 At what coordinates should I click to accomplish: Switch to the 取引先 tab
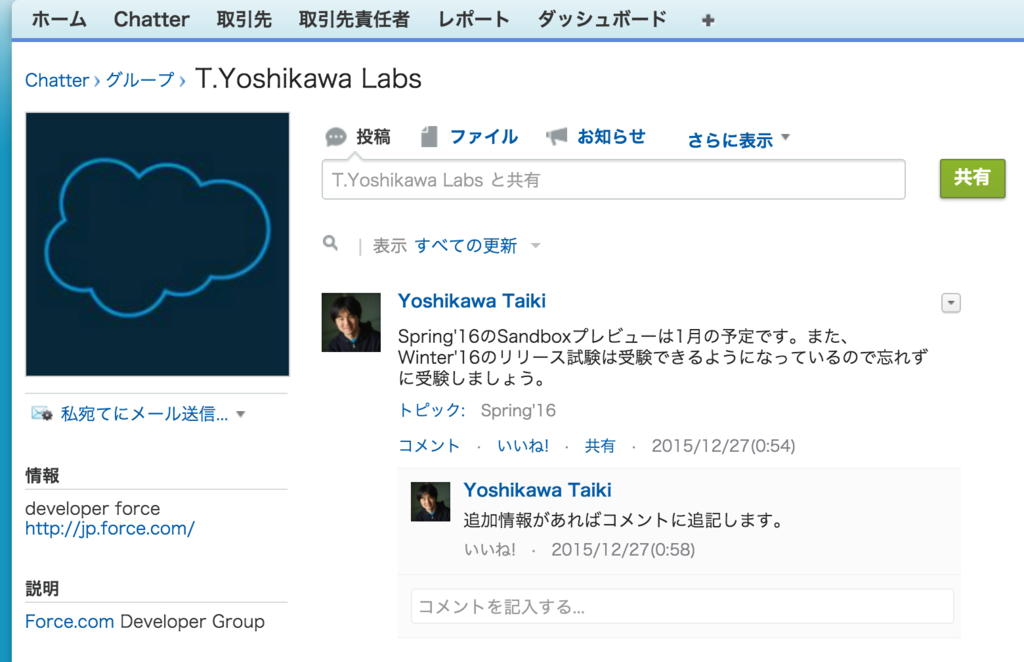pyautogui.click(x=243, y=18)
